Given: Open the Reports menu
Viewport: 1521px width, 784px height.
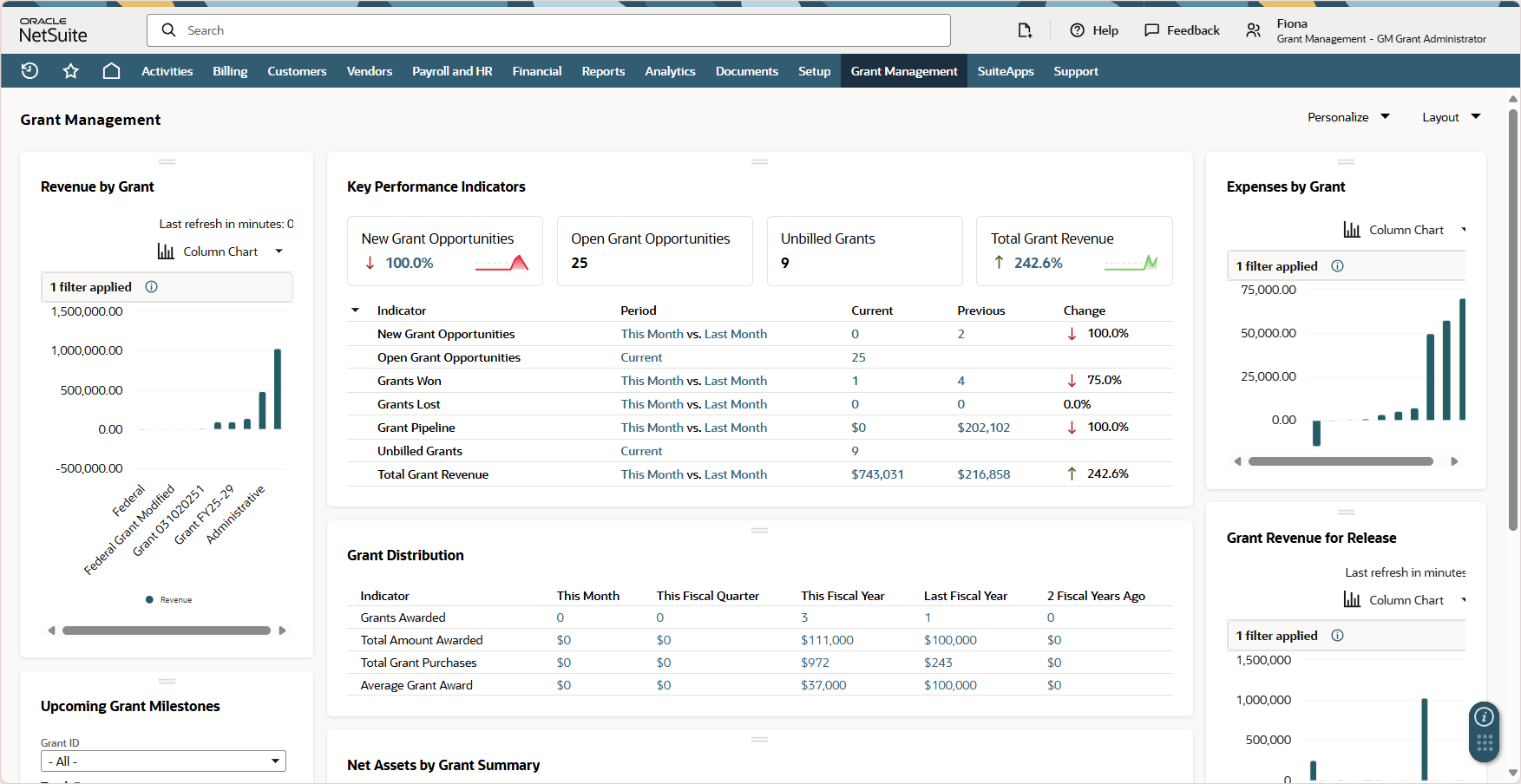Looking at the screenshot, I should [x=603, y=70].
